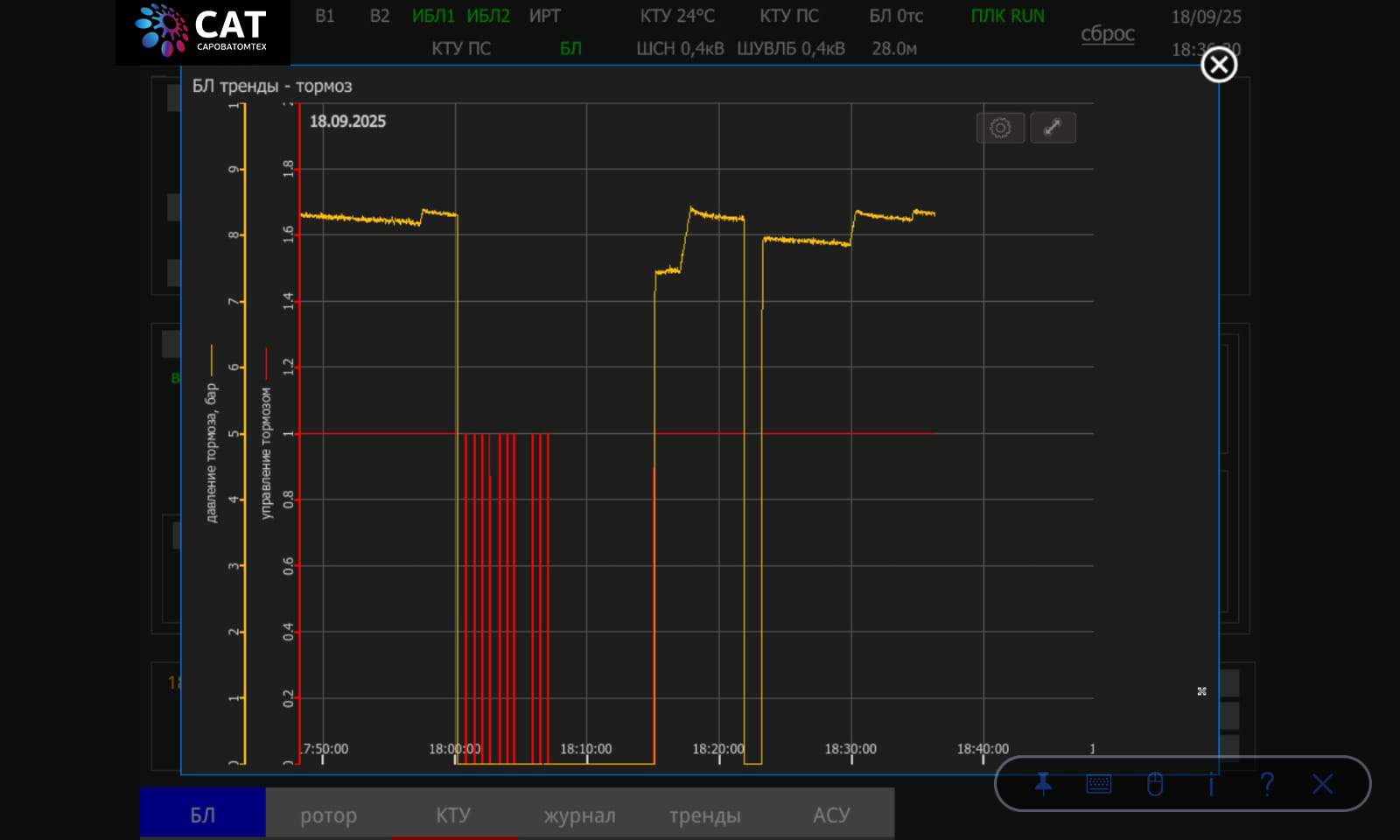Viewport: 1400px width, 840px height.
Task: Click the САТ Сароватомтех logo
Action: (203, 32)
